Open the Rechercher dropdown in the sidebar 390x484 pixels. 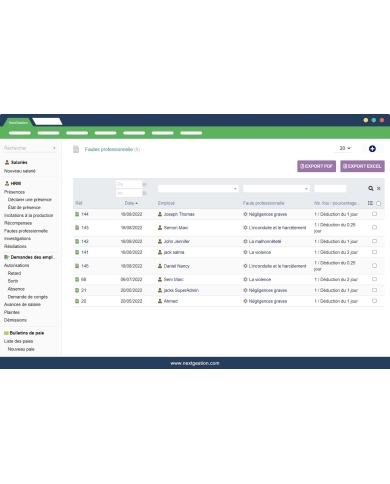[x=30, y=148]
